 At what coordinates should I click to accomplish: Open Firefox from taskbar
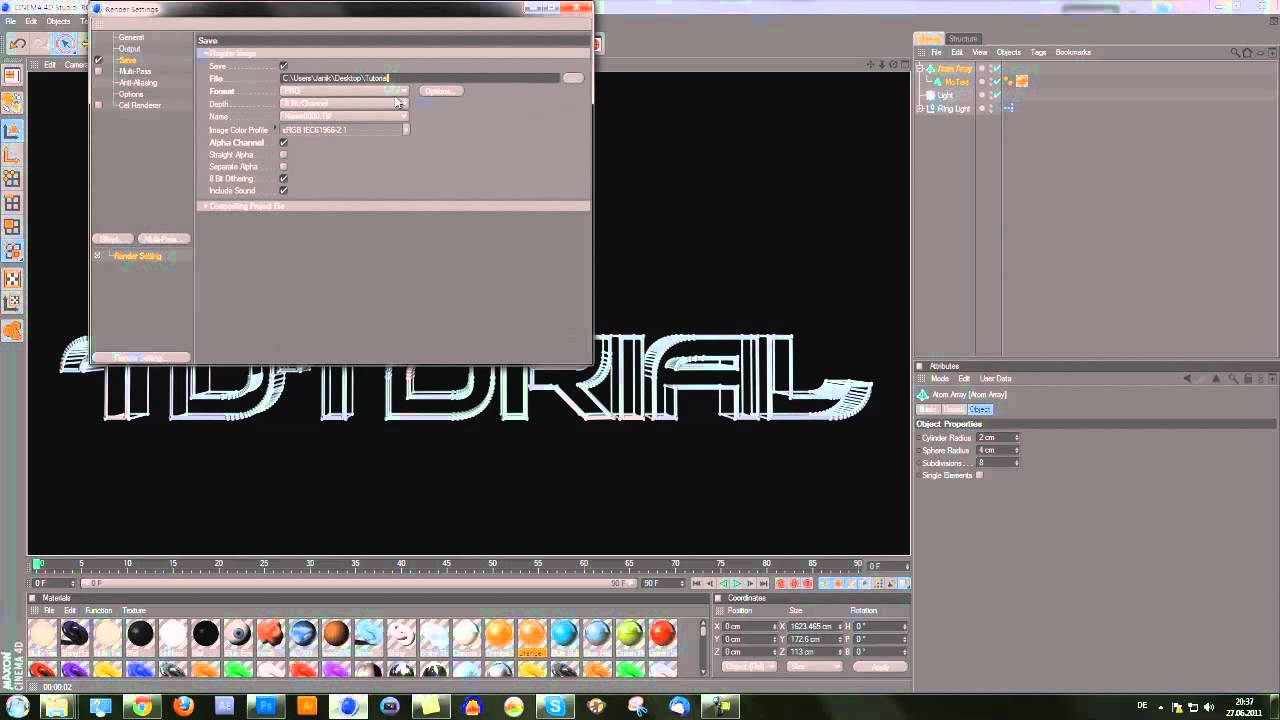tap(183, 706)
